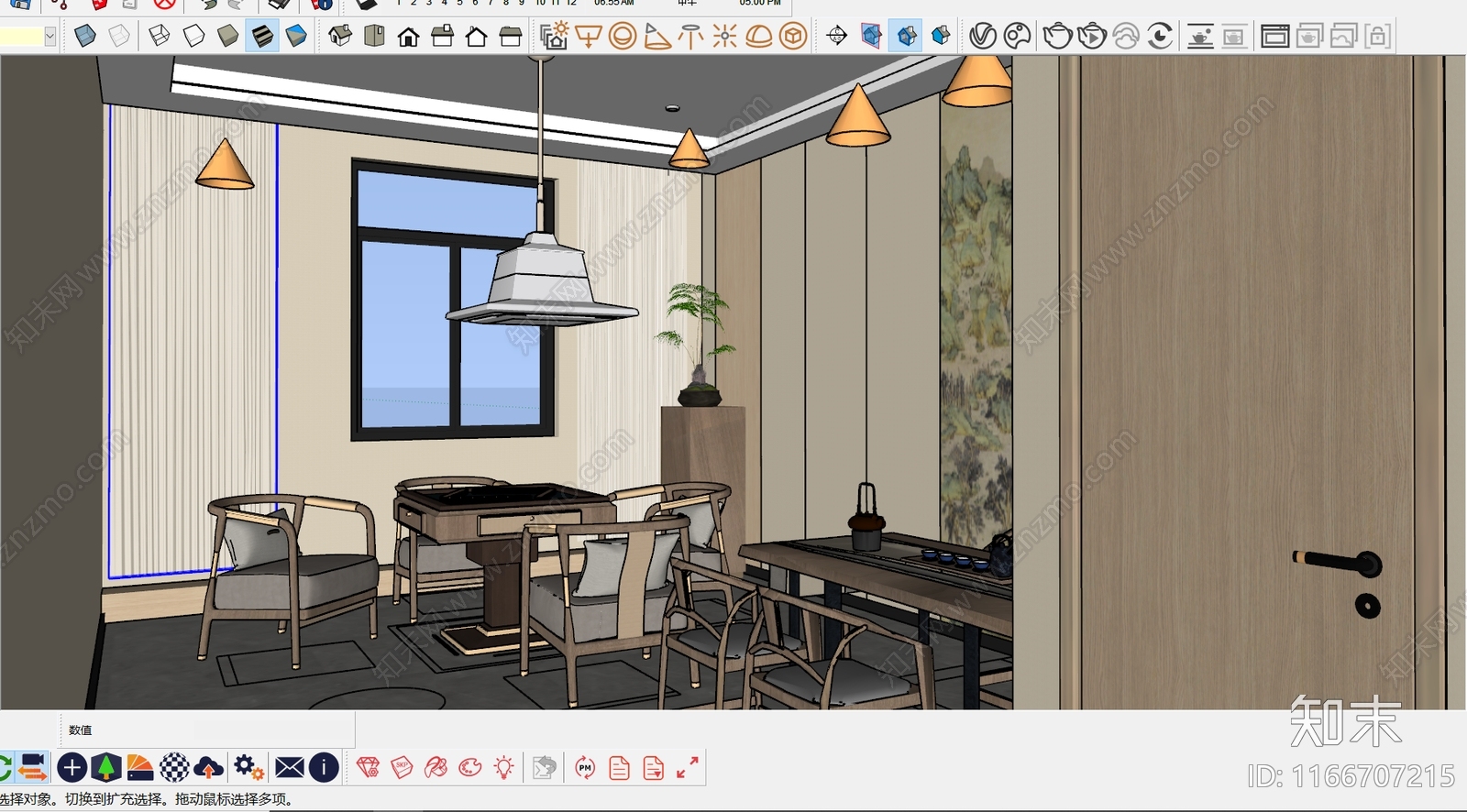This screenshot has width=1467, height=812.
Task: Click the envelope mail icon
Action: [289, 767]
